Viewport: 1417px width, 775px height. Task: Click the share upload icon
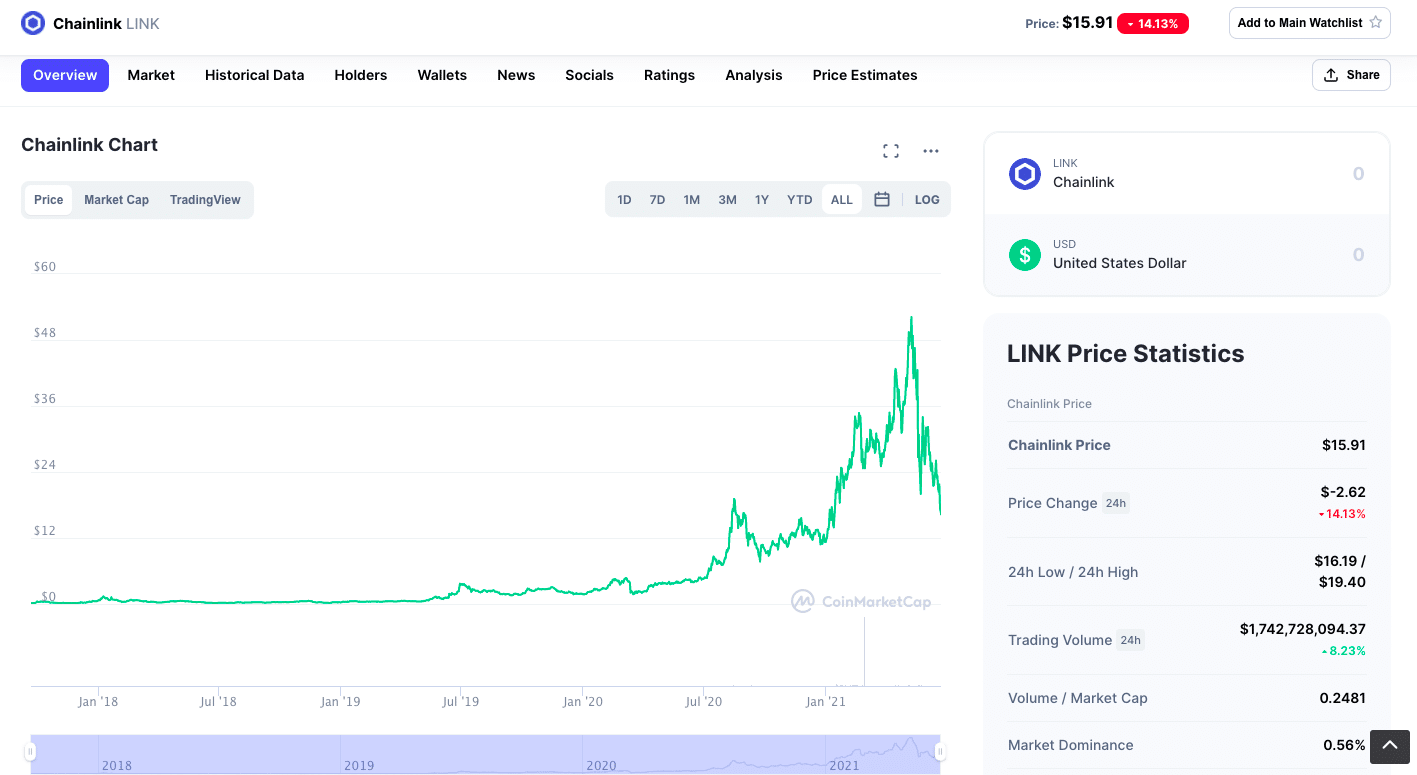(x=1331, y=75)
